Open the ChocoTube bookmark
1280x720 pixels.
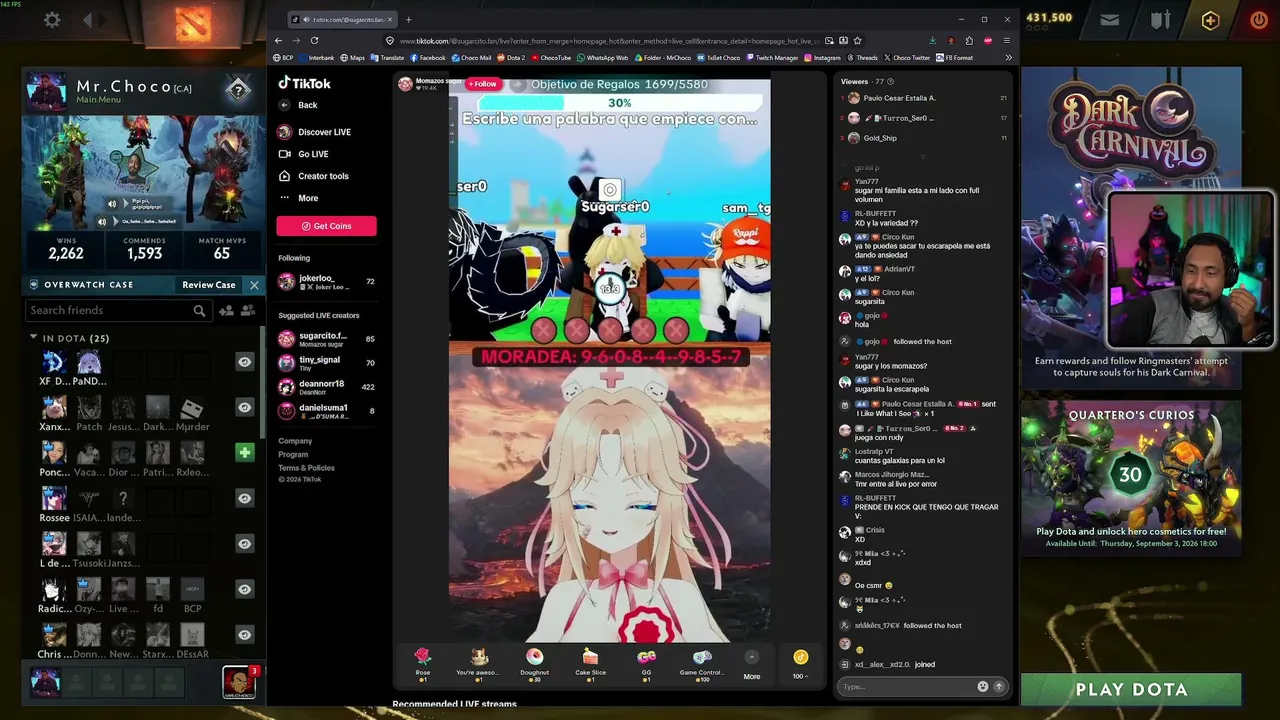coord(550,58)
